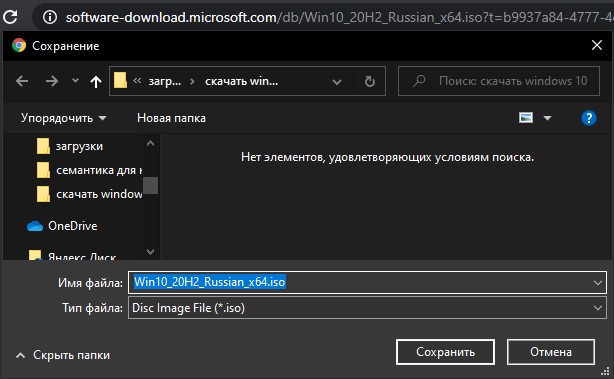Open help with the question mark icon
Image resolution: width=614 pixels, height=379 pixels.
click(x=589, y=118)
